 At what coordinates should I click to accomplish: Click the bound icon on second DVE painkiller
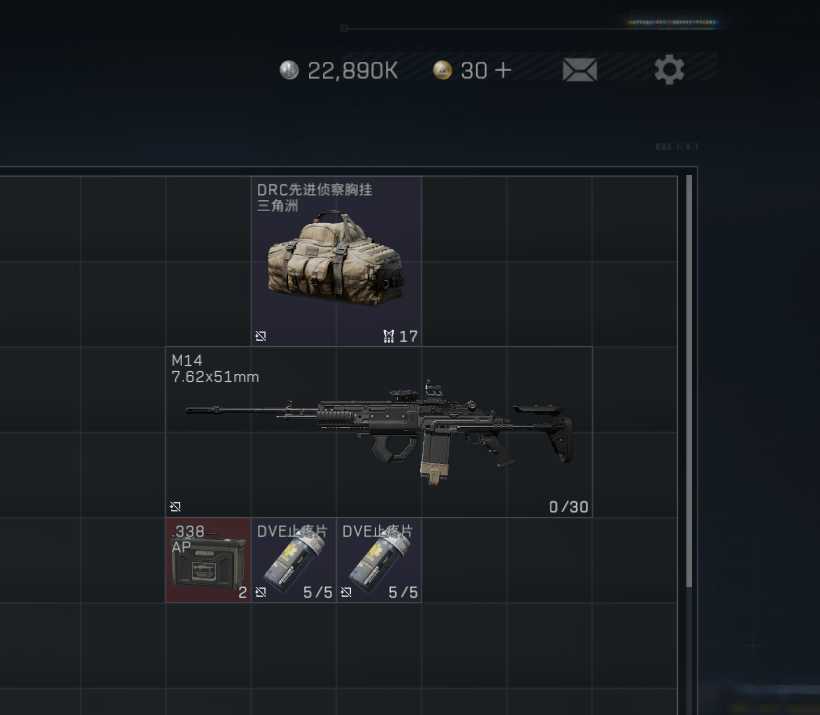point(346,592)
